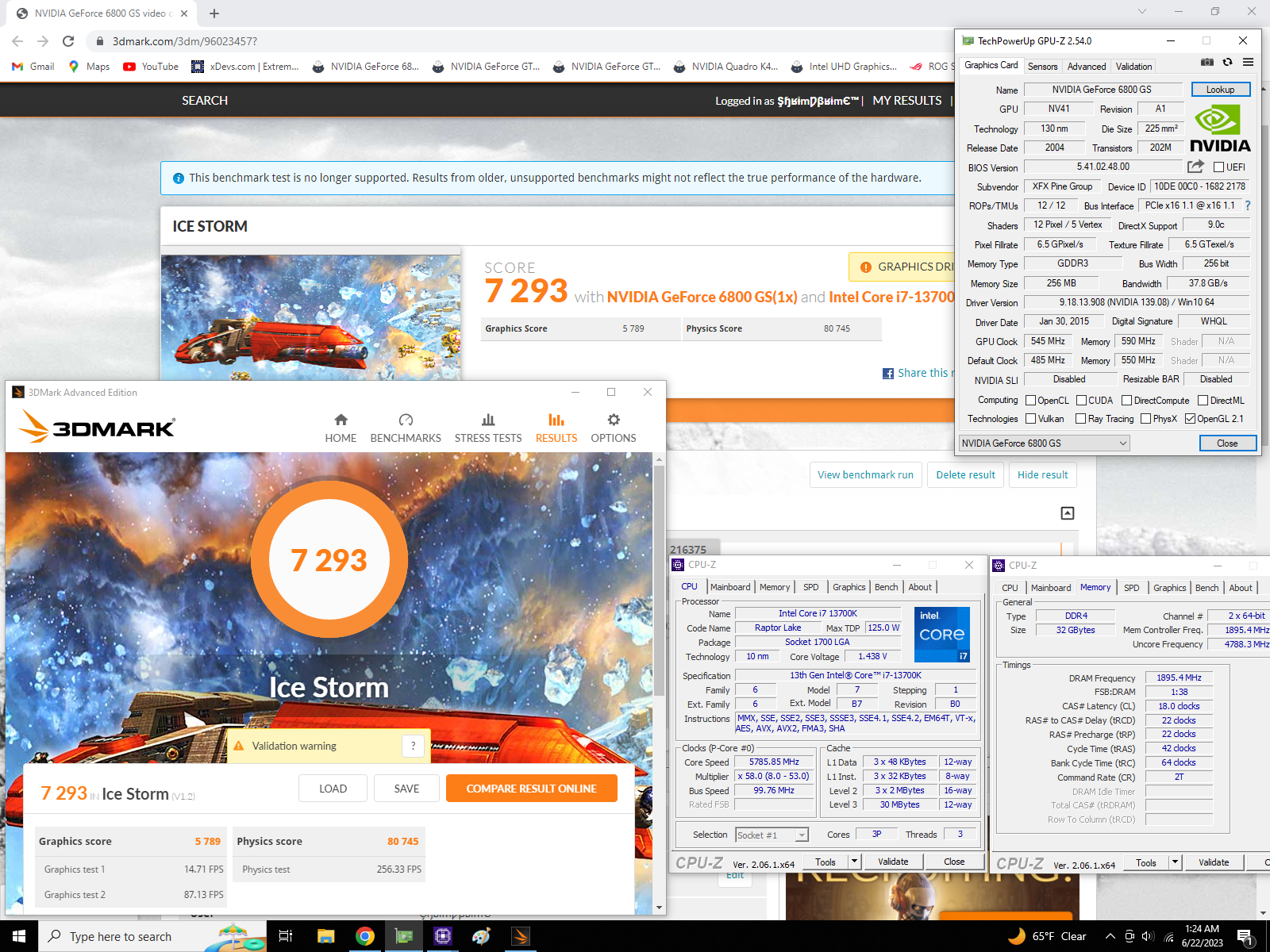This screenshot has height=952, width=1270.
Task: Open the GPU-Z hamburger menu
Action: tap(1248, 62)
